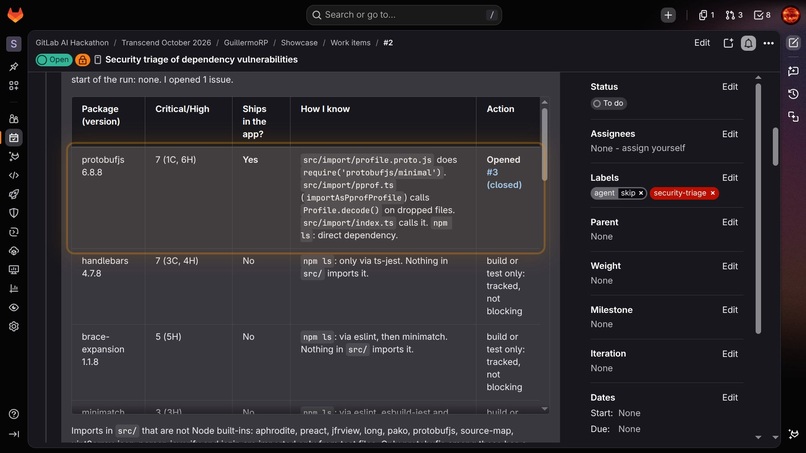
Task: Open GuillermoRP breadcrumb link
Action: pos(246,43)
